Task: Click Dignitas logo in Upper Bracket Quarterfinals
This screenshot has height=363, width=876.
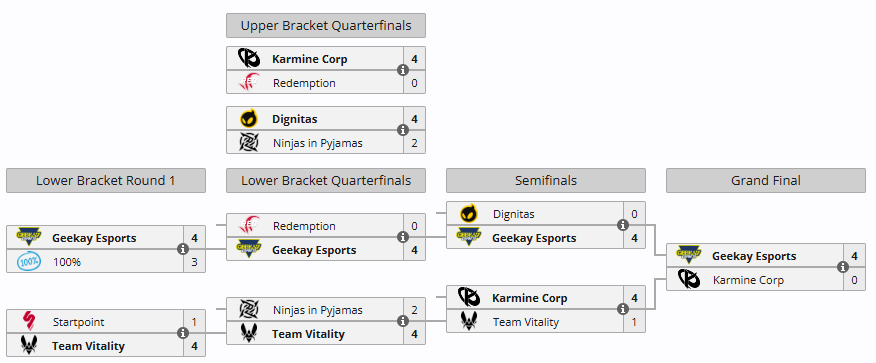Action: 249,119
